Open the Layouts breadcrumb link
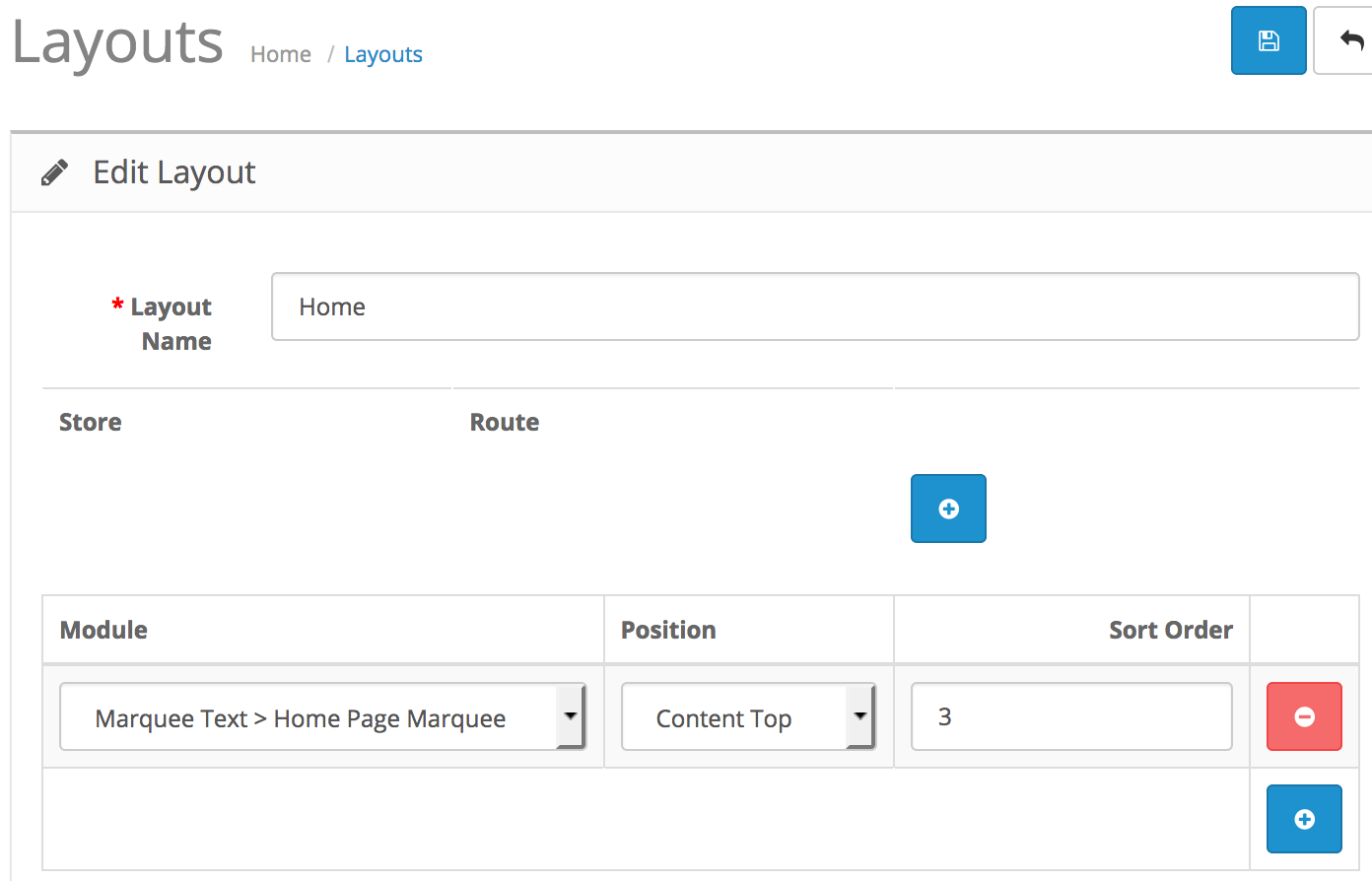1372x881 pixels. (x=383, y=54)
